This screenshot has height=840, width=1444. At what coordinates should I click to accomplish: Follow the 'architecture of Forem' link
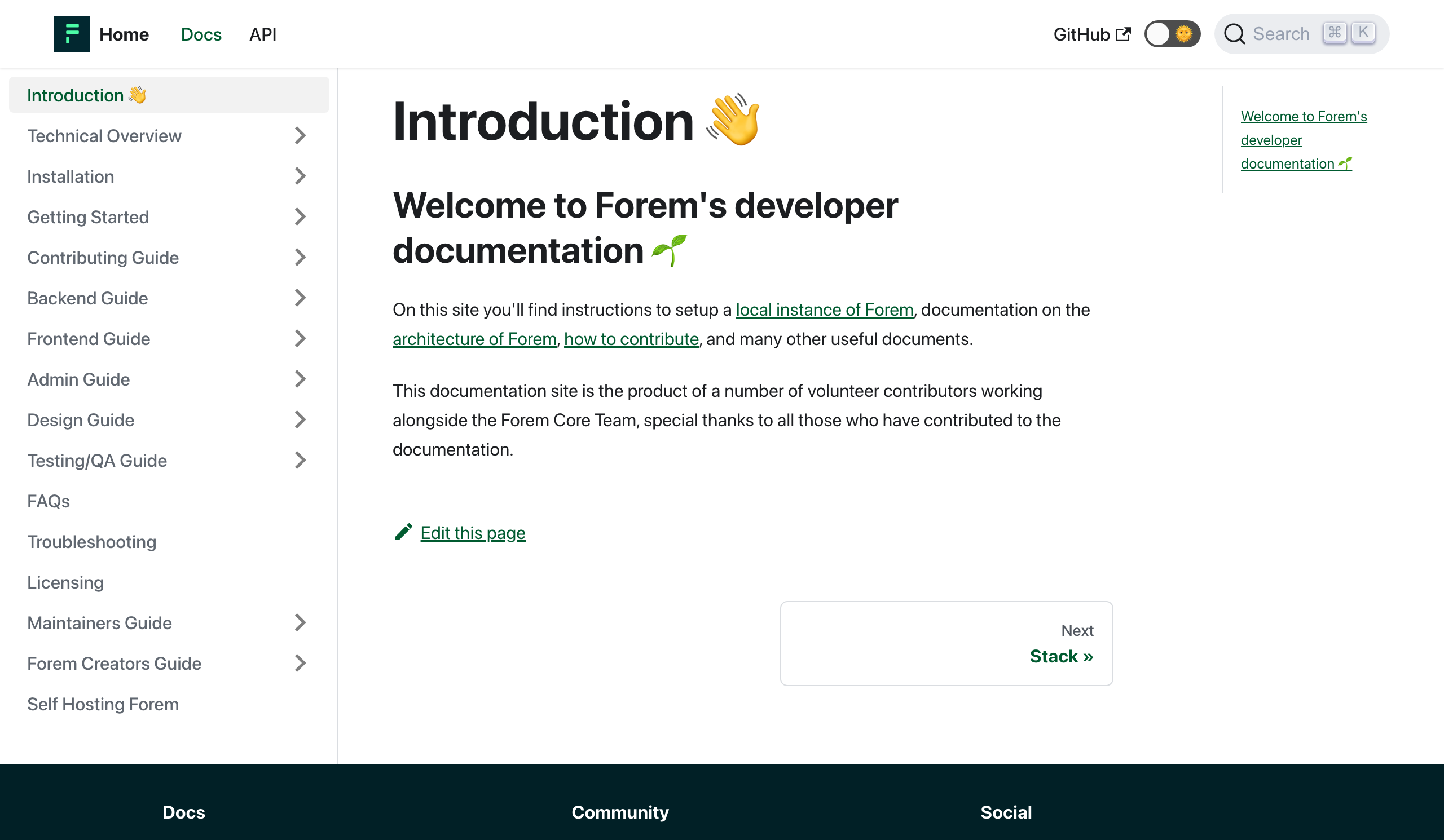tap(474, 339)
